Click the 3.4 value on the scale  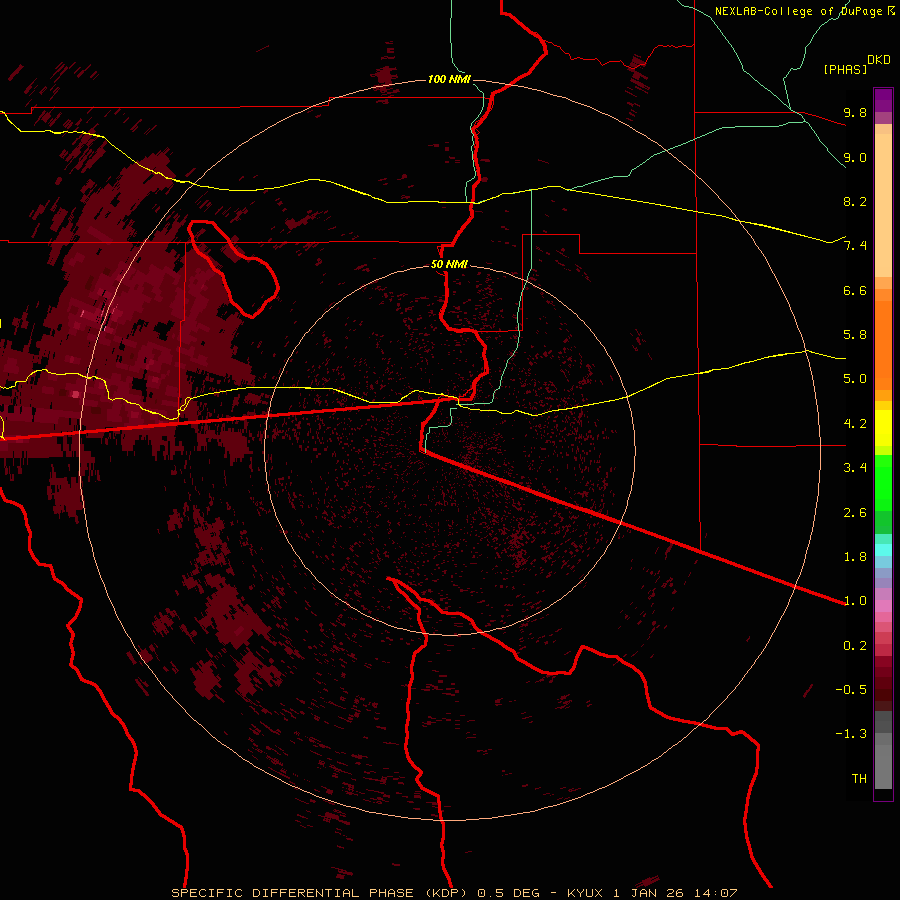point(855,468)
